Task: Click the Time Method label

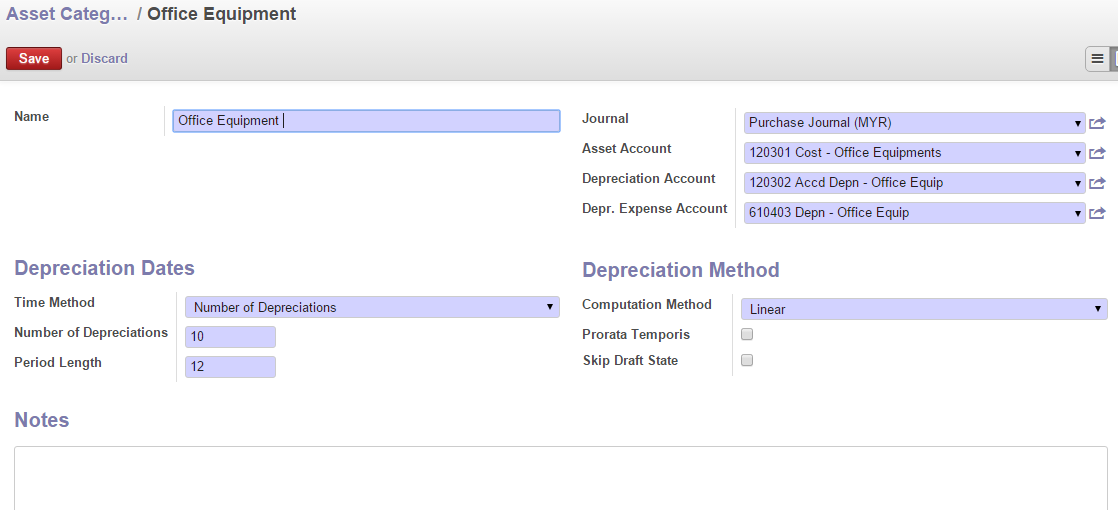Action: [54, 303]
